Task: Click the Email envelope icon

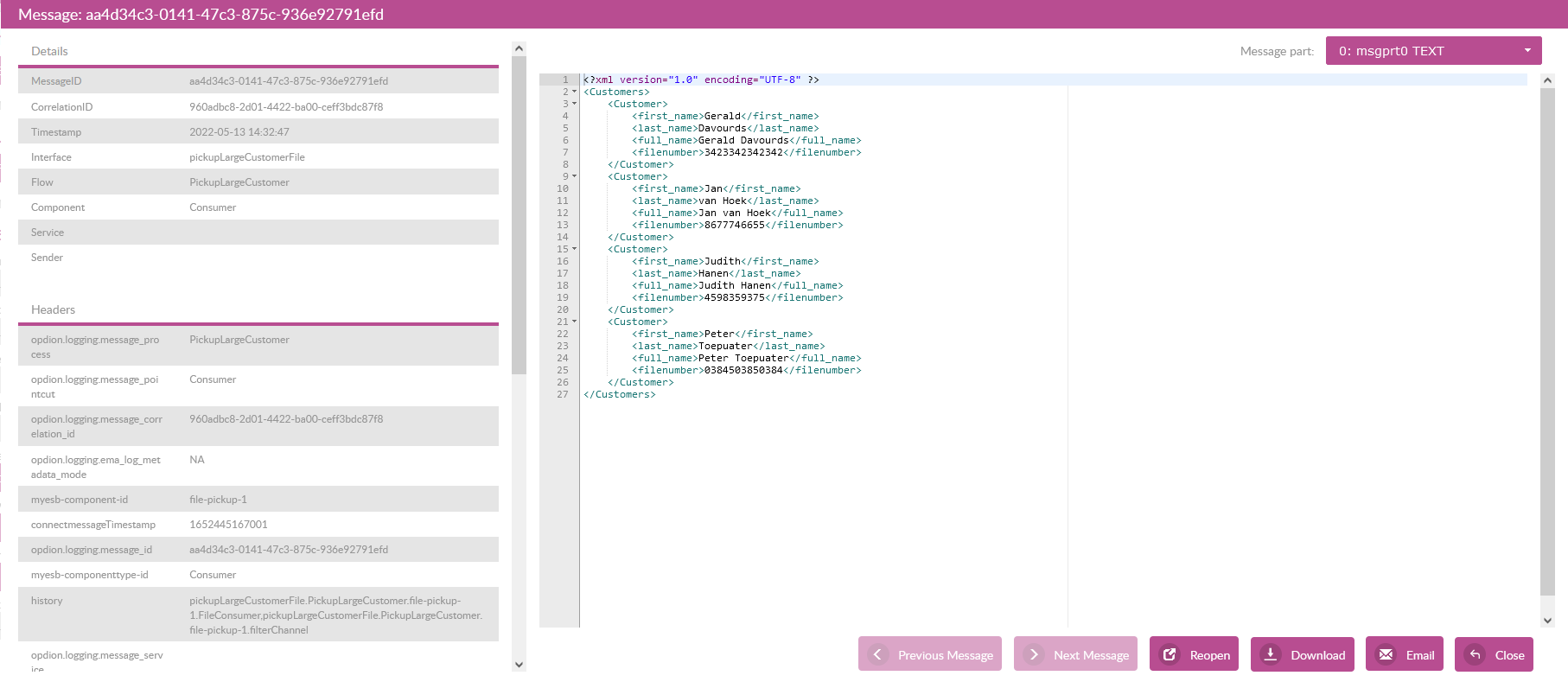Action: [x=1386, y=654]
